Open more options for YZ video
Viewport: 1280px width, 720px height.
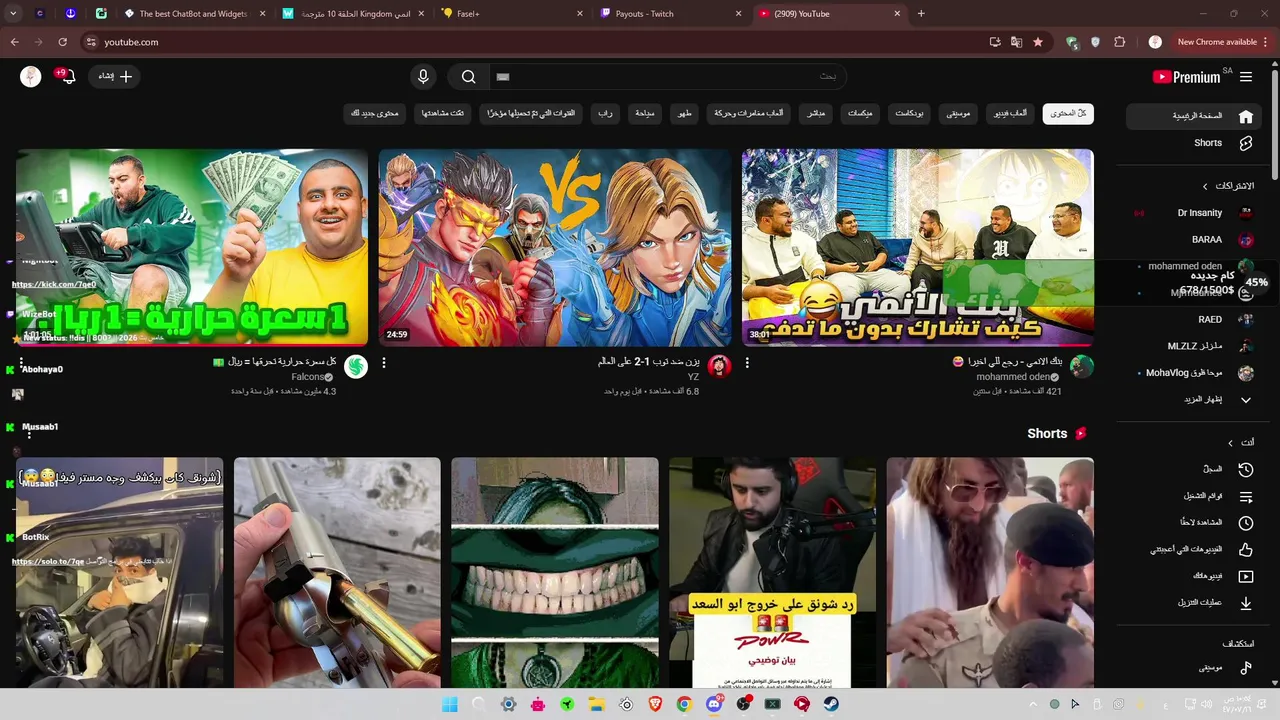pyautogui.click(x=384, y=363)
